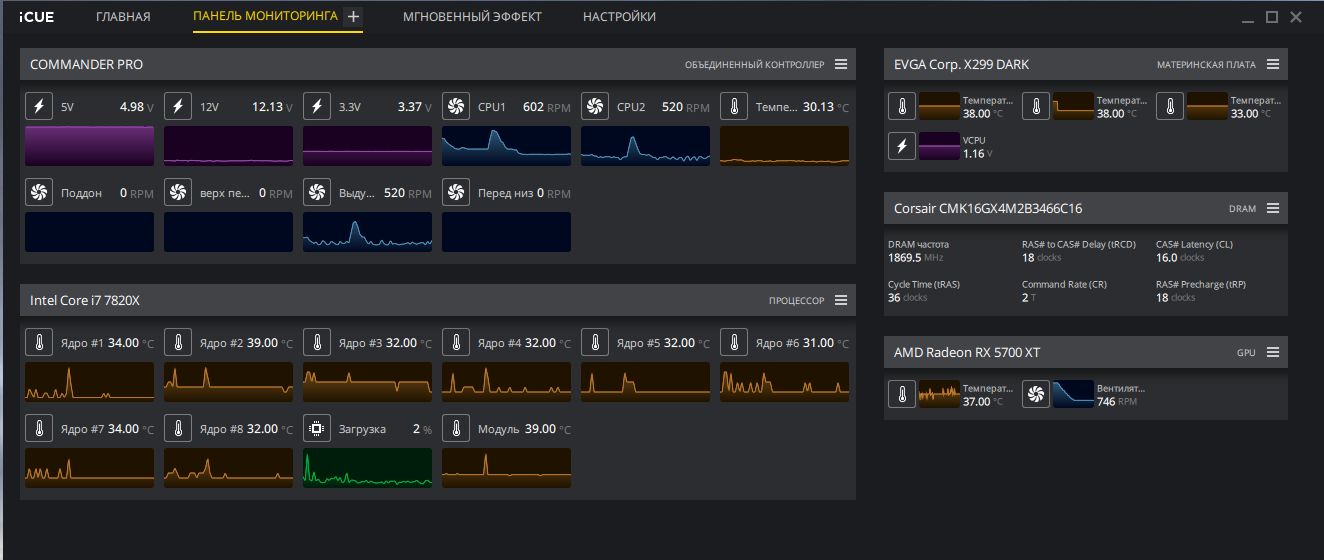Click the 12V voltage graph
This screenshot has height=560, width=1324.
(x=228, y=146)
